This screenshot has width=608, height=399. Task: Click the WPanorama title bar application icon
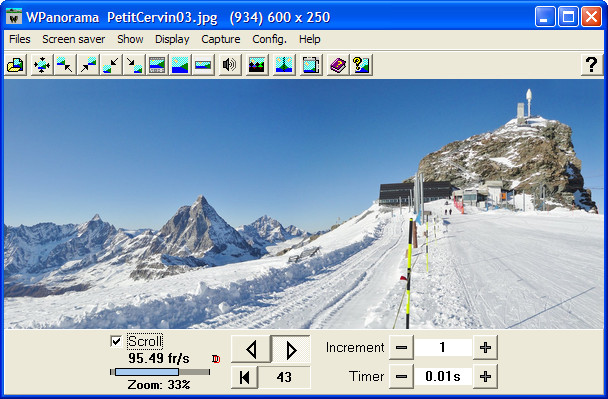[x=14, y=17]
